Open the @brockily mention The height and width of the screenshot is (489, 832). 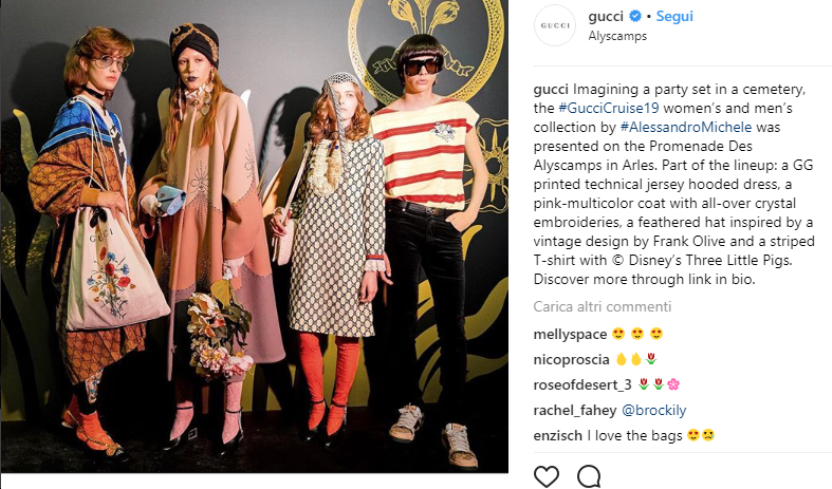tap(654, 410)
